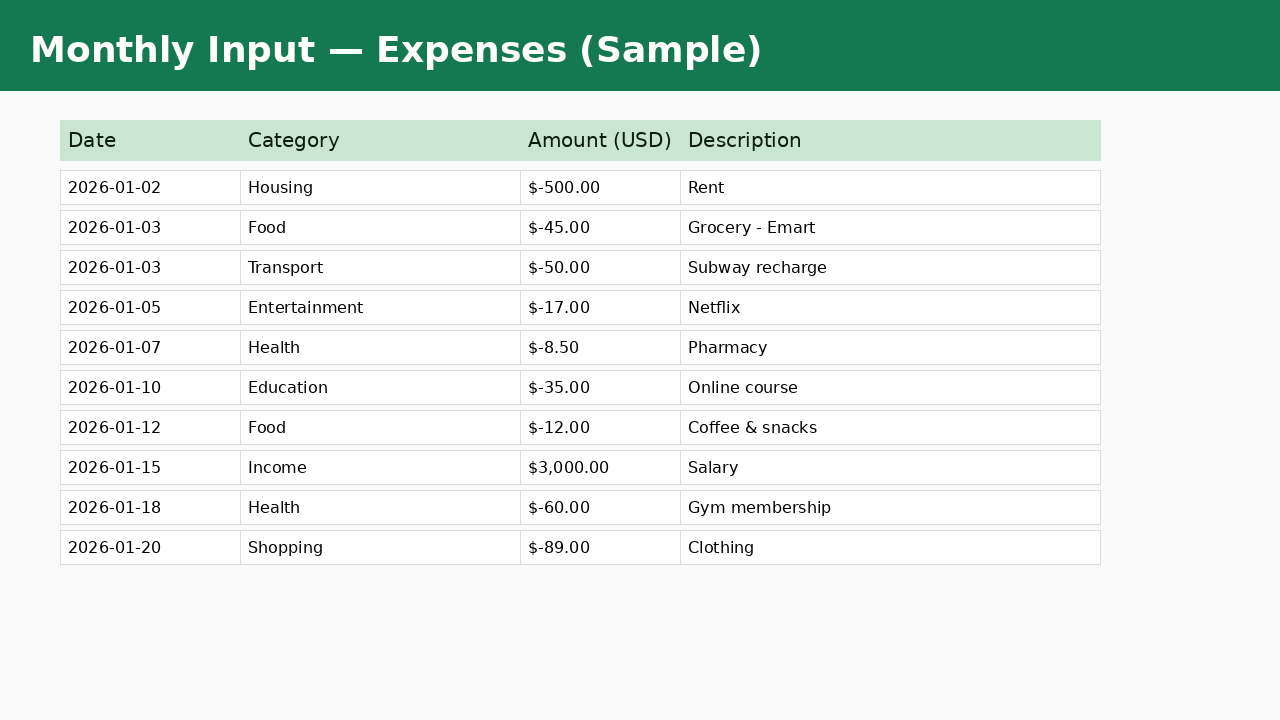Screen dimensions: 1280x720
Task: Select the Category column header
Action: [x=293, y=141]
